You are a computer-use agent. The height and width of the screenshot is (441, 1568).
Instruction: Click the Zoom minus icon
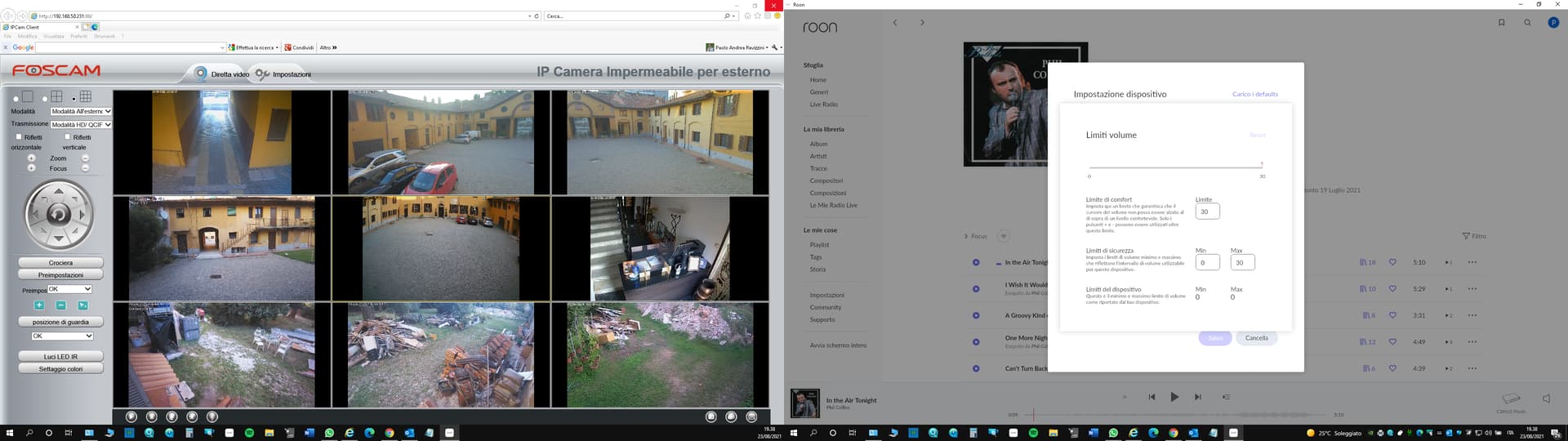coord(85,158)
